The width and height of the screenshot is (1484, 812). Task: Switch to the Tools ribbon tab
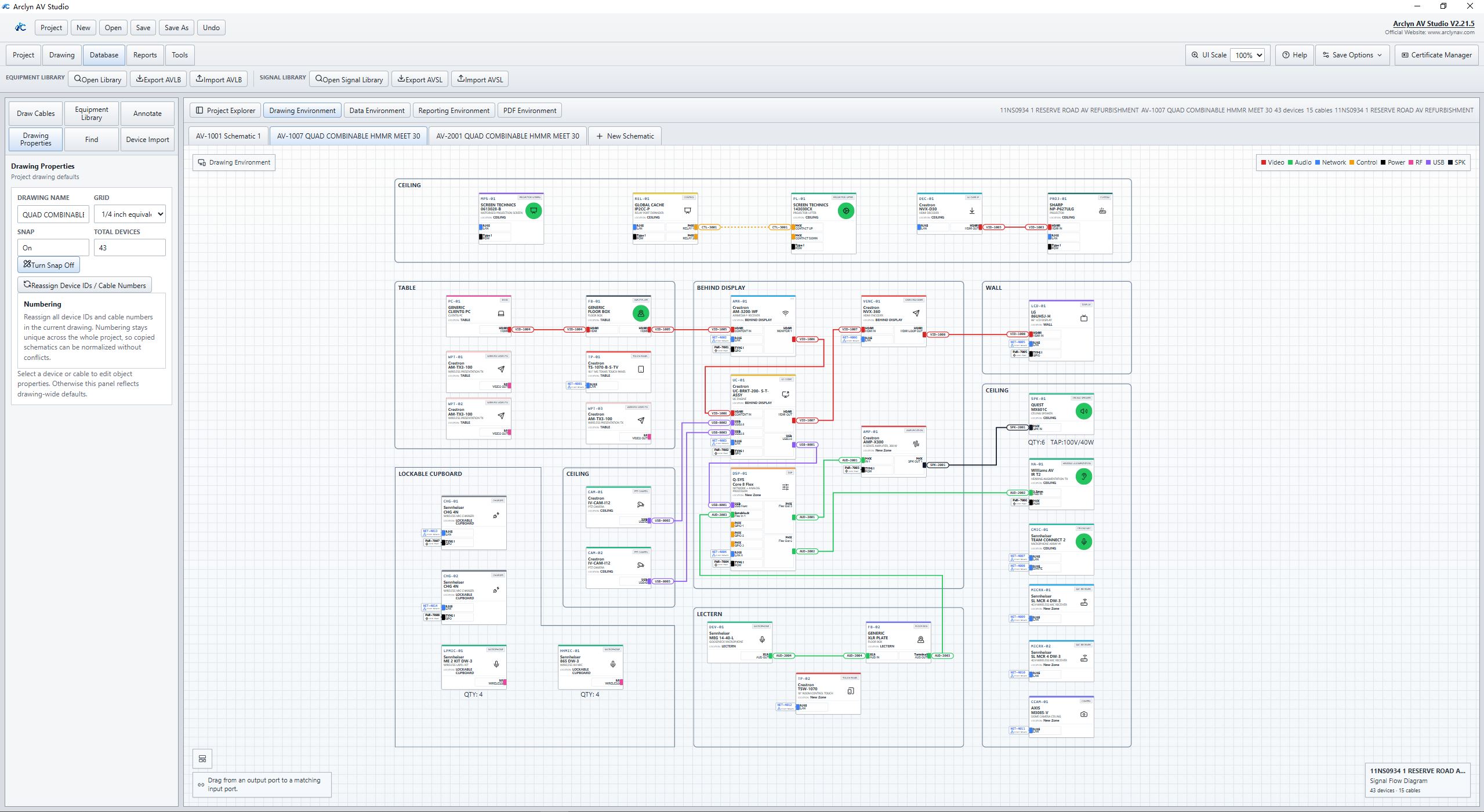click(x=180, y=55)
